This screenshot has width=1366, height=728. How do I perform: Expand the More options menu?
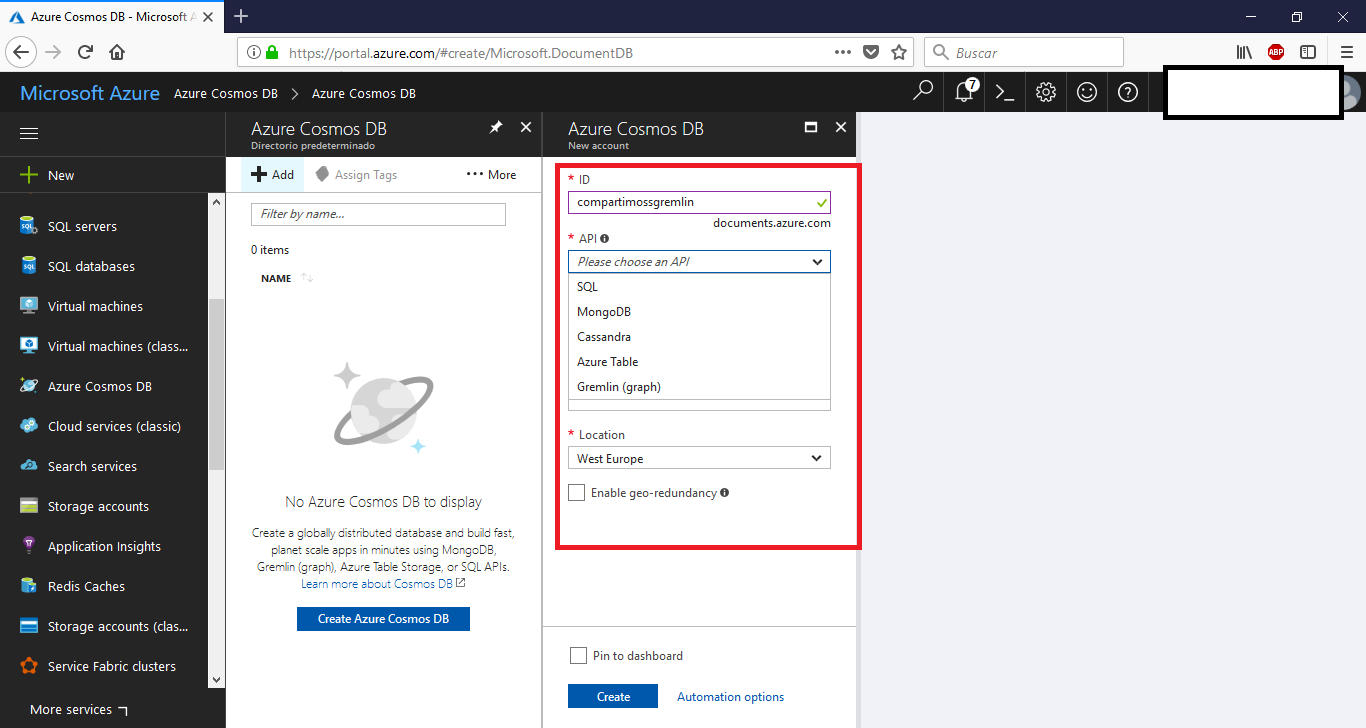(491, 175)
